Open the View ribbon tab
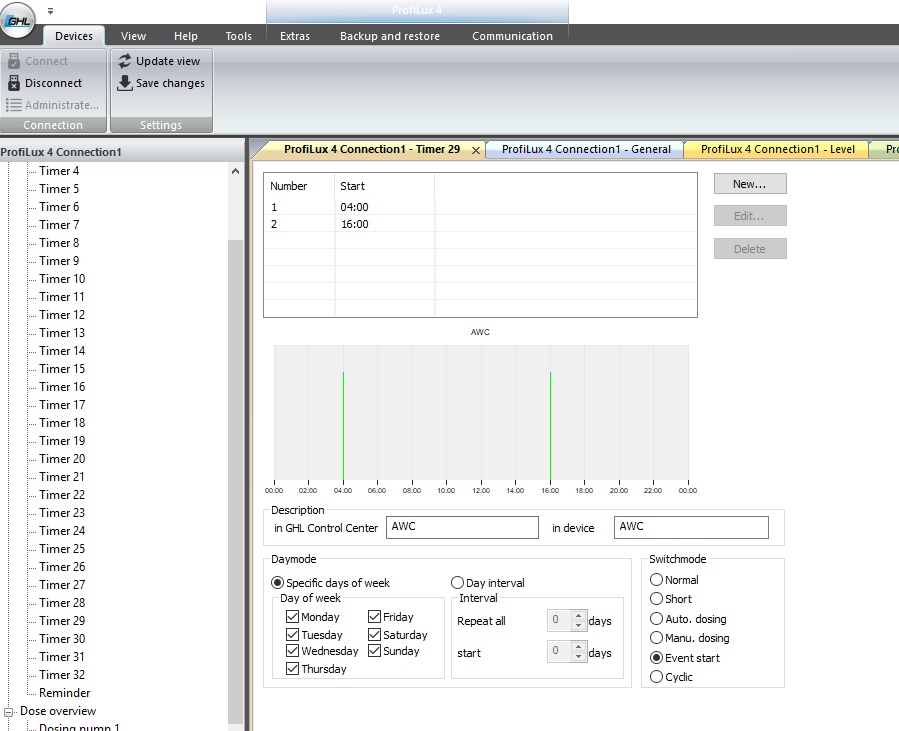The height and width of the screenshot is (731, 899). pos(134,36)
